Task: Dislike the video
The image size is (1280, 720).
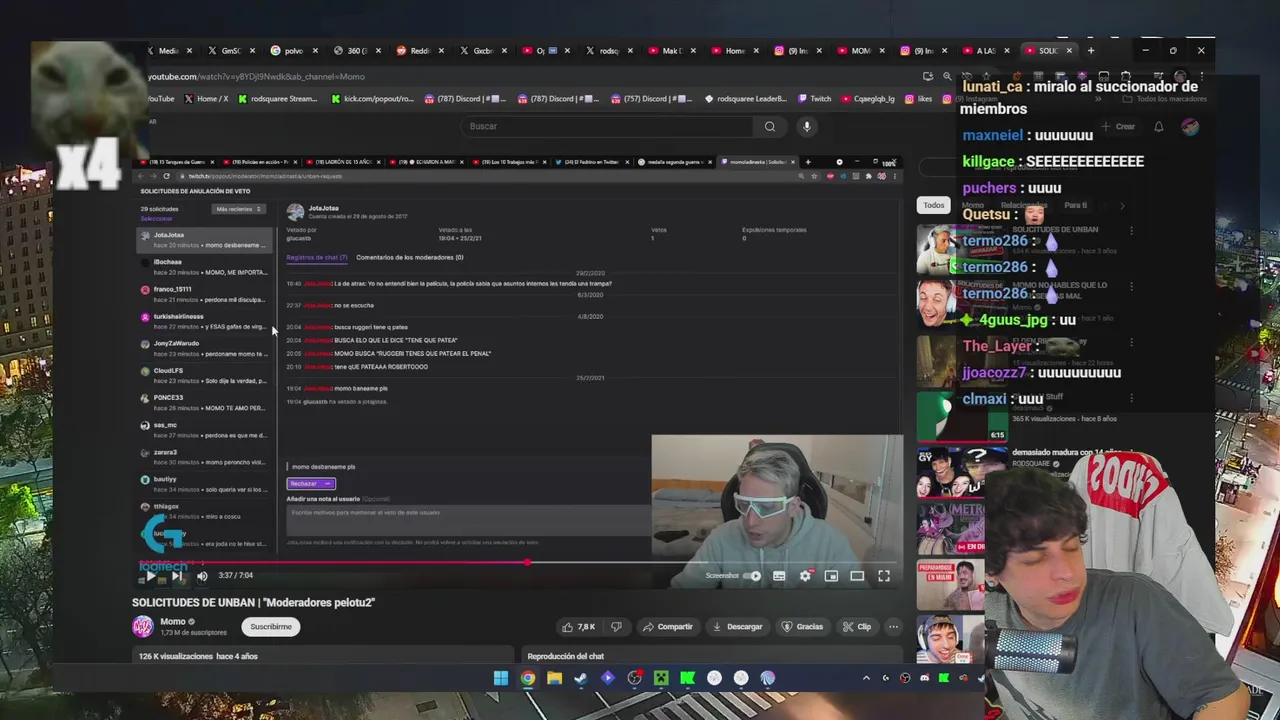Action: point(616,627)
